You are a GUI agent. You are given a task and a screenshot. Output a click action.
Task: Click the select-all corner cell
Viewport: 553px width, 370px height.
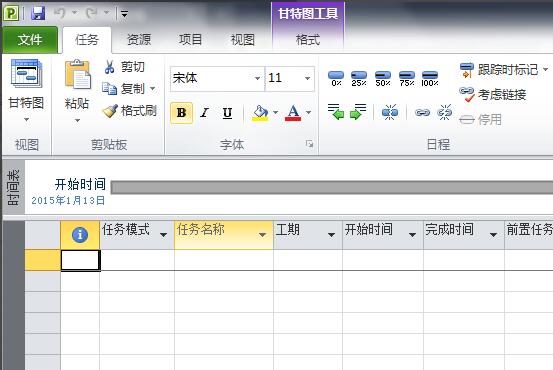click(x=43, y=235)
